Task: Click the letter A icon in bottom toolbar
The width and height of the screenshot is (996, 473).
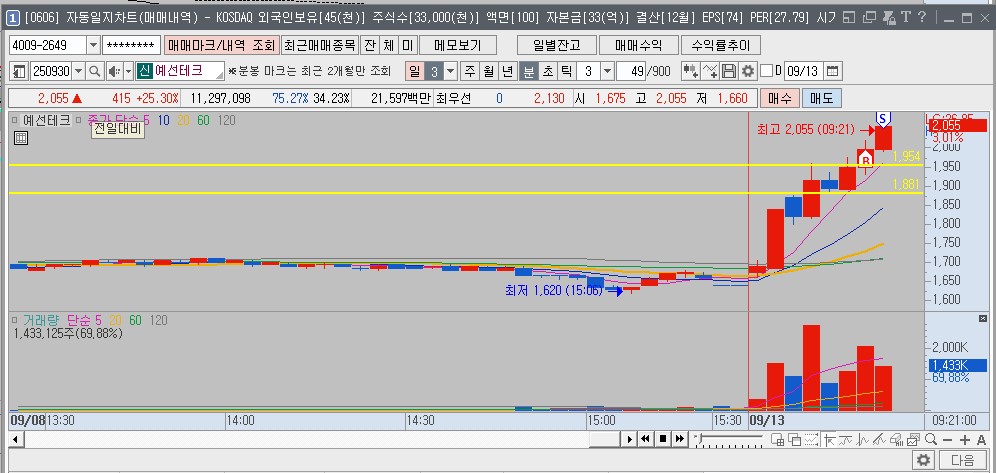Action: coord(981,440)
